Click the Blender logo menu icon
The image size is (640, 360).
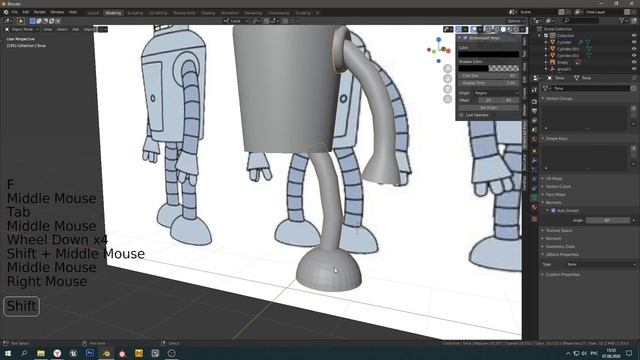coord(6,12)
